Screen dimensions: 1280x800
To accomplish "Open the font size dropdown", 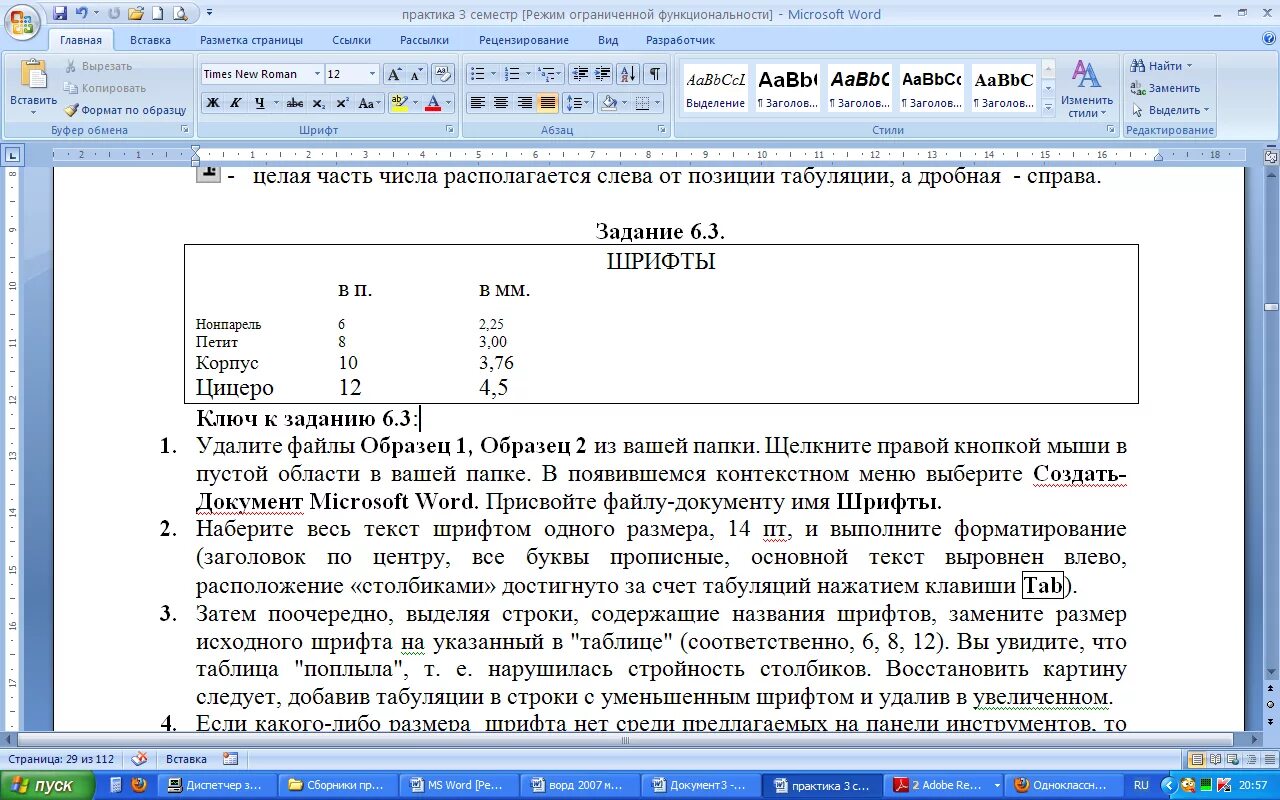I will tap(373, 74).
